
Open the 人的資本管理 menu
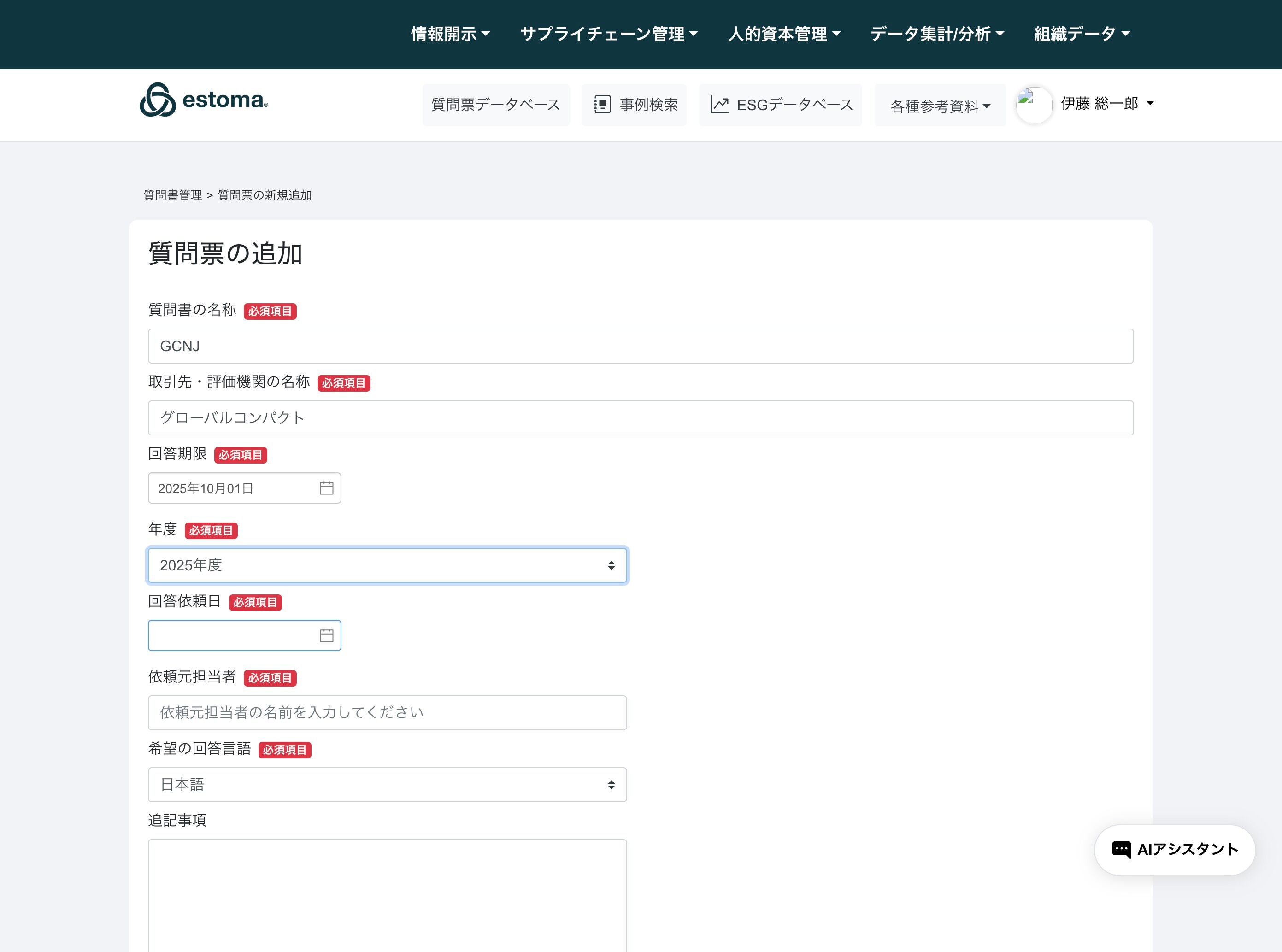point(783,34)
